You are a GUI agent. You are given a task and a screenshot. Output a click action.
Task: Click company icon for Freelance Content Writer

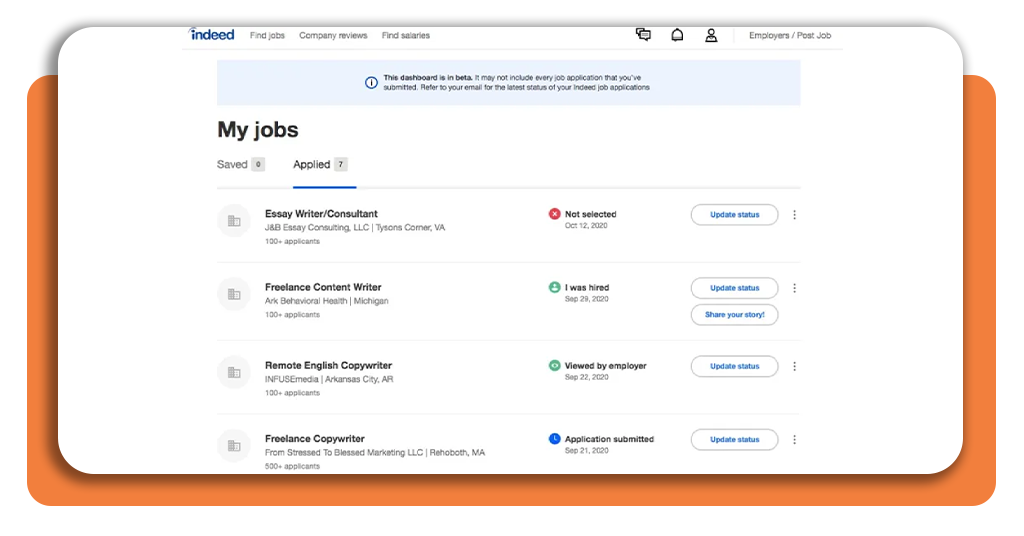(234, 294)
